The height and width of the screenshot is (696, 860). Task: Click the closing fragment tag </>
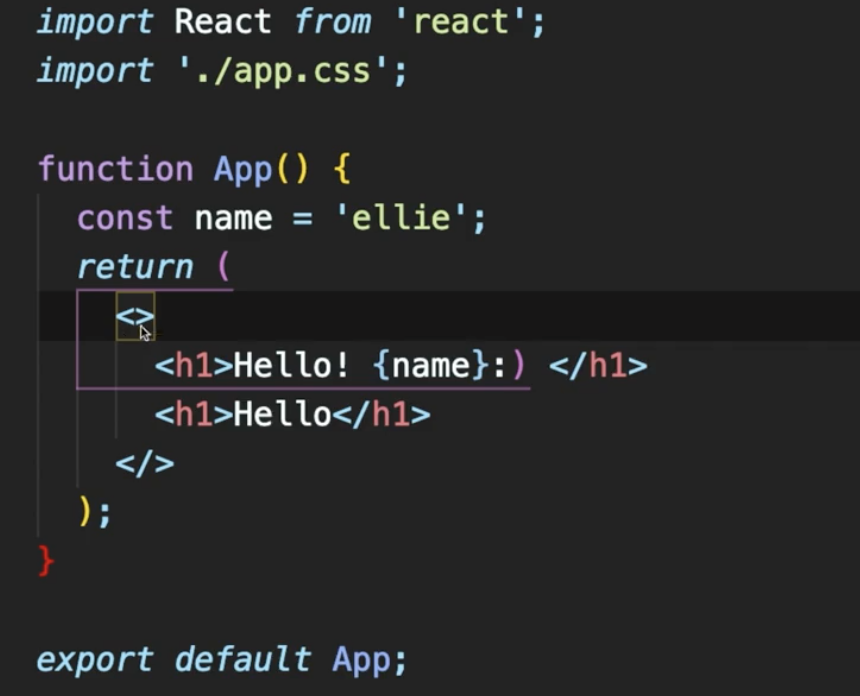pyautogui.click(x=145, y=463)
